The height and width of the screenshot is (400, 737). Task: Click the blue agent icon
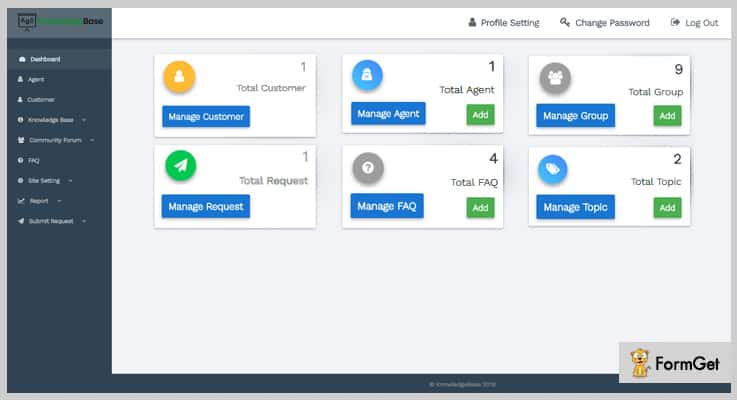click(x=367, y=75)
